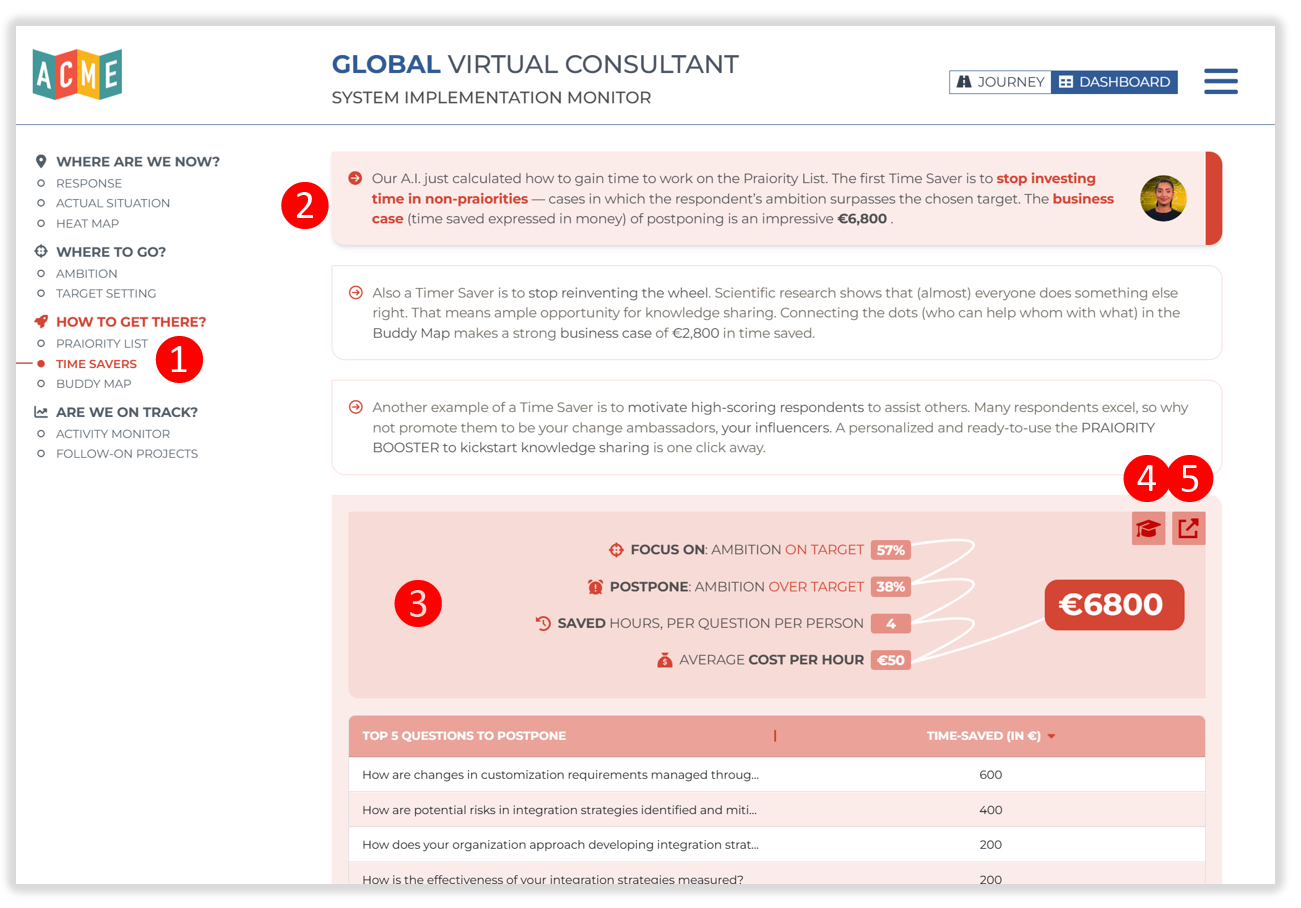Image resolution: width=1301 pixels, height=908 pixels.
Task: Select row 'How does your organization approach developing'
Action: (x=777, y=845)
